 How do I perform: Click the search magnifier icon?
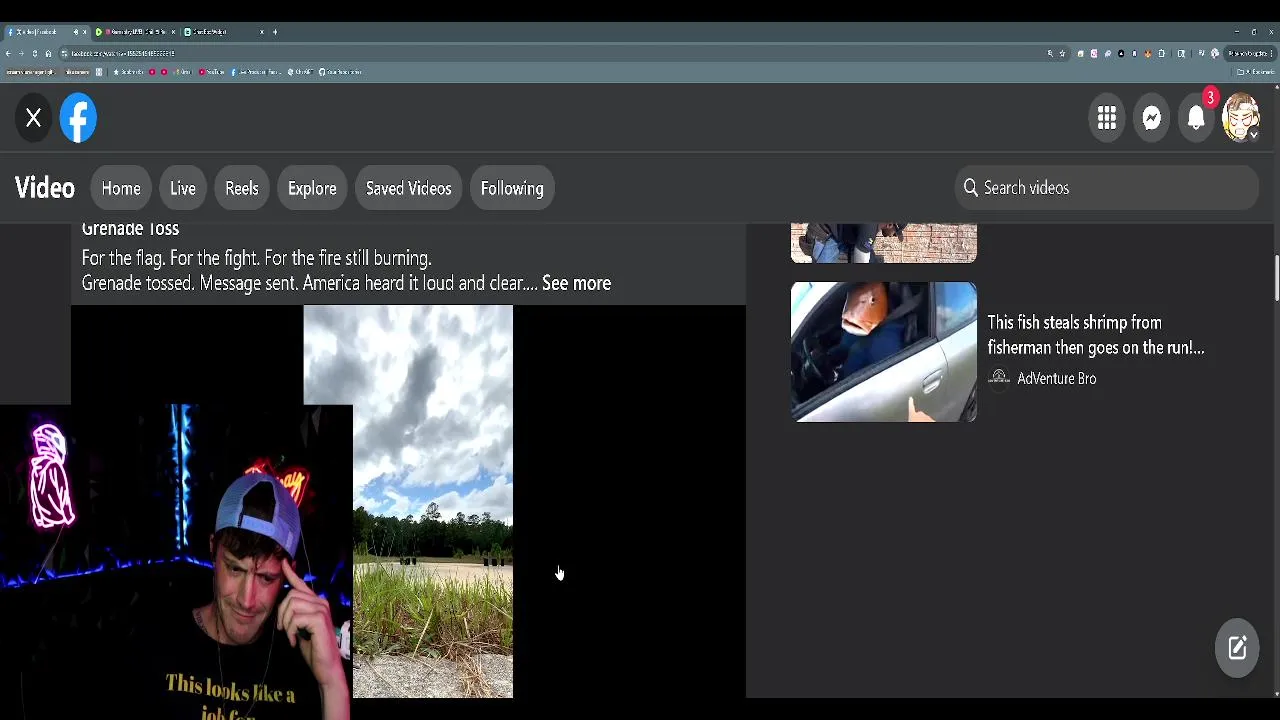970,188
